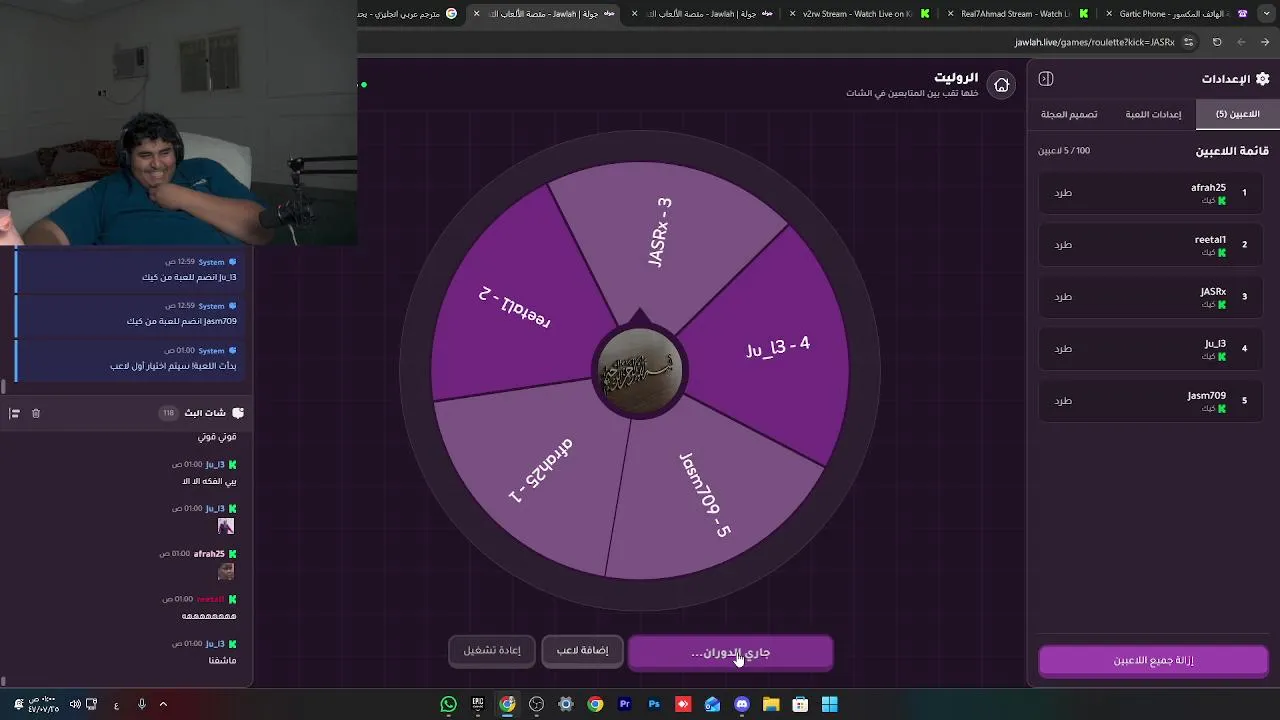Image resolution: width=1280 pixels, height=720 pixels.
Task: Click reetal1 - 2 wheel segment
Action: pyautogui.click(x=515, y=305)
